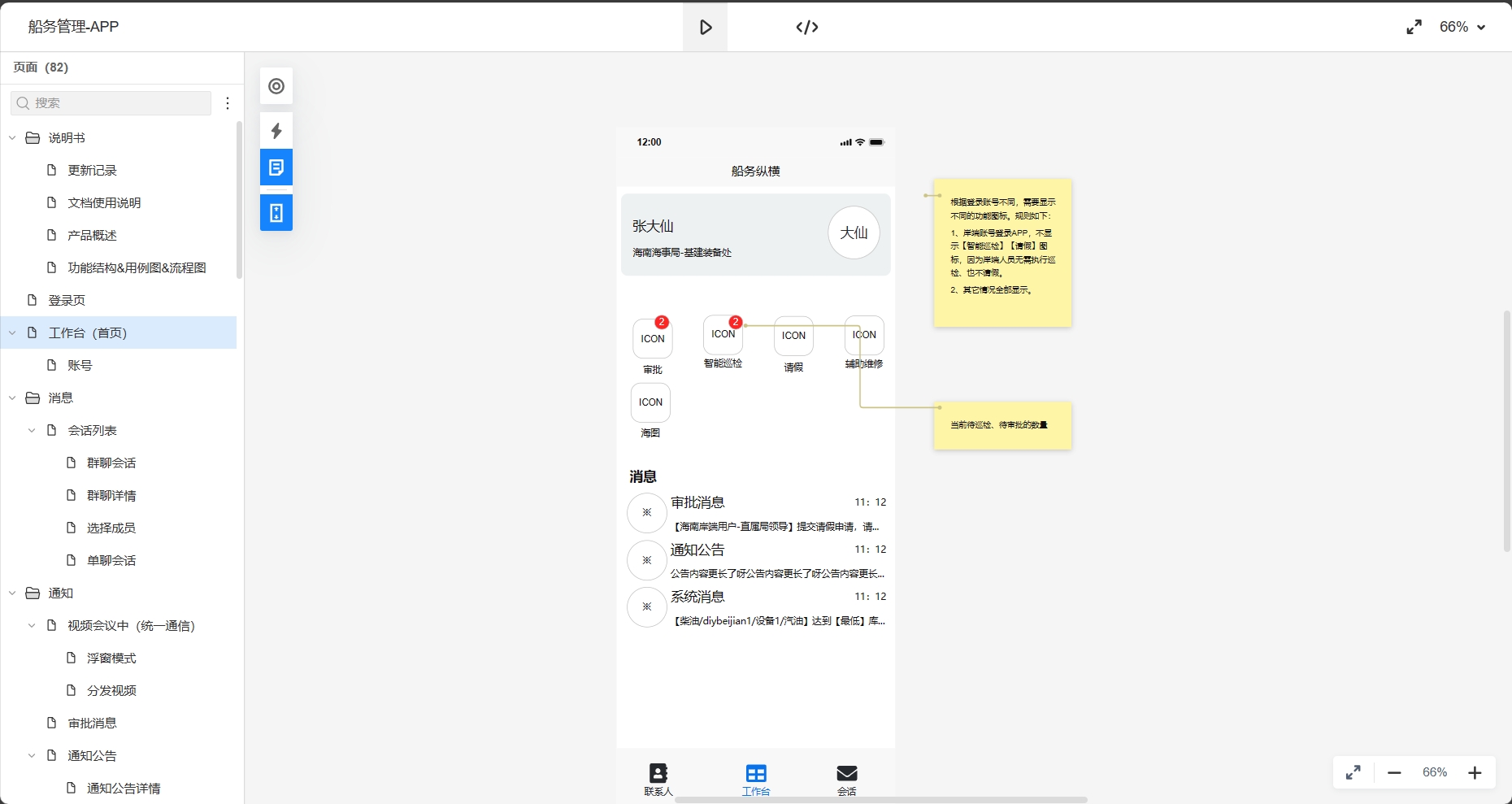
Task: Click the 66% zoom value in zoom bar
Action: click(1435, 772)
